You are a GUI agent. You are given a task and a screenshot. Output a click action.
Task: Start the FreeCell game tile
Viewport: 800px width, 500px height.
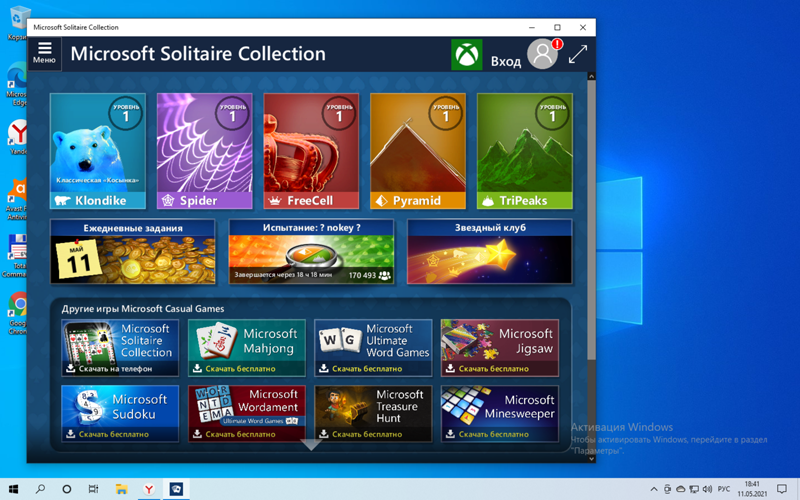click(x=311, y=150)
